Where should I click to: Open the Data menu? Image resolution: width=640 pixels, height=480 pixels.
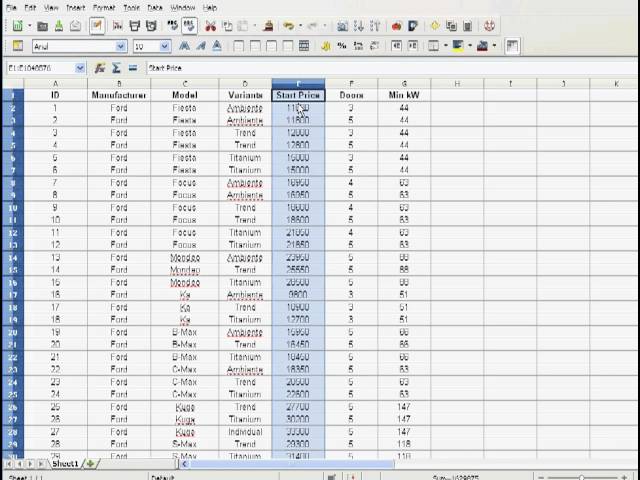(155, 8)
